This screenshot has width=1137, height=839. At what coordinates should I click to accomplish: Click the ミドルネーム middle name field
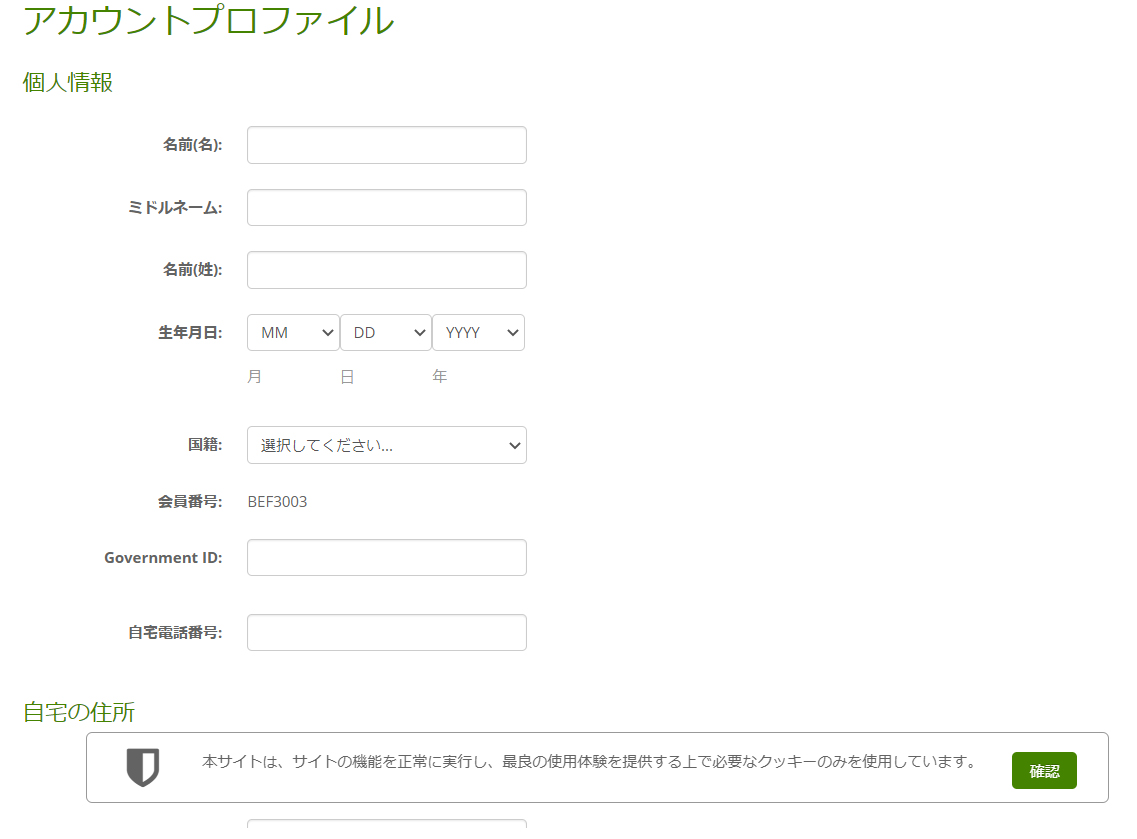[x=386, y=207]
